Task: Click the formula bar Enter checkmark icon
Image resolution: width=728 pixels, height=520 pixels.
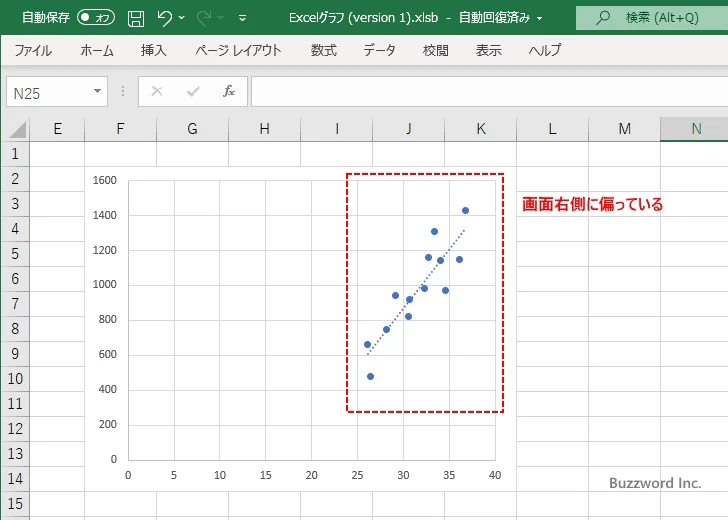Action: [192, 92]
